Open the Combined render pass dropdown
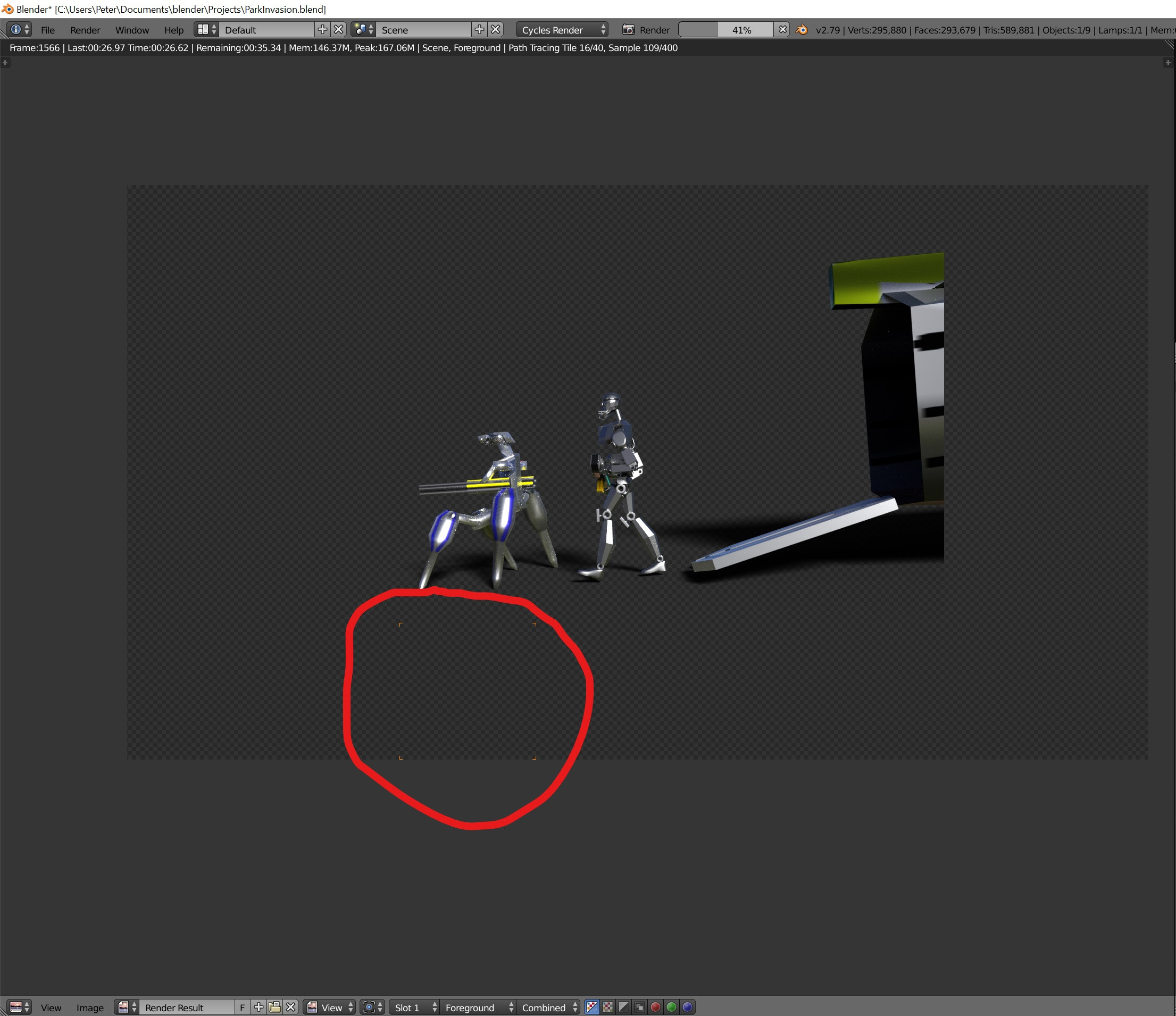This screenshot has width=1176, height=1016. pos(548,1007)
